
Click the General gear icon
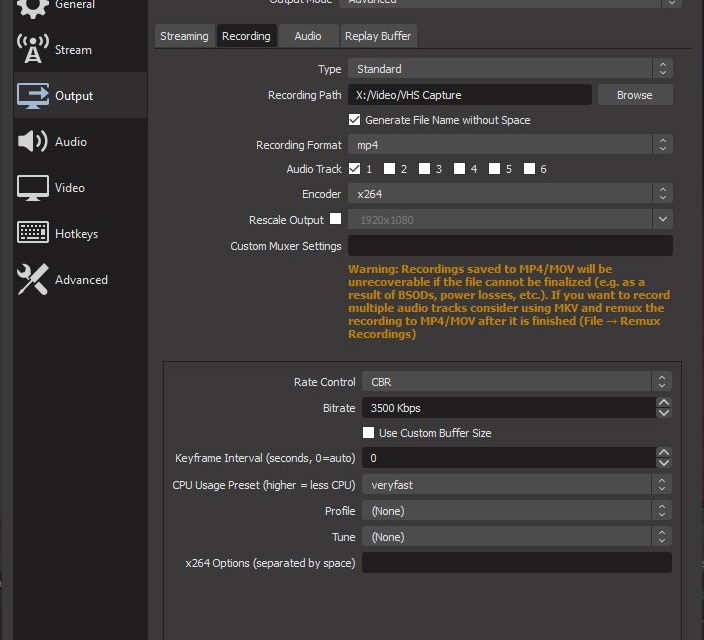pos(33,8)
